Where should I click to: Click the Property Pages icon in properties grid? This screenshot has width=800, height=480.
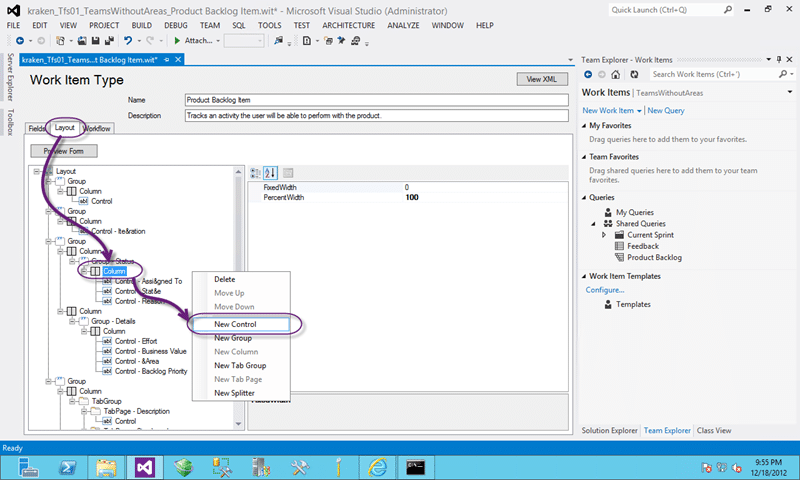288,173
